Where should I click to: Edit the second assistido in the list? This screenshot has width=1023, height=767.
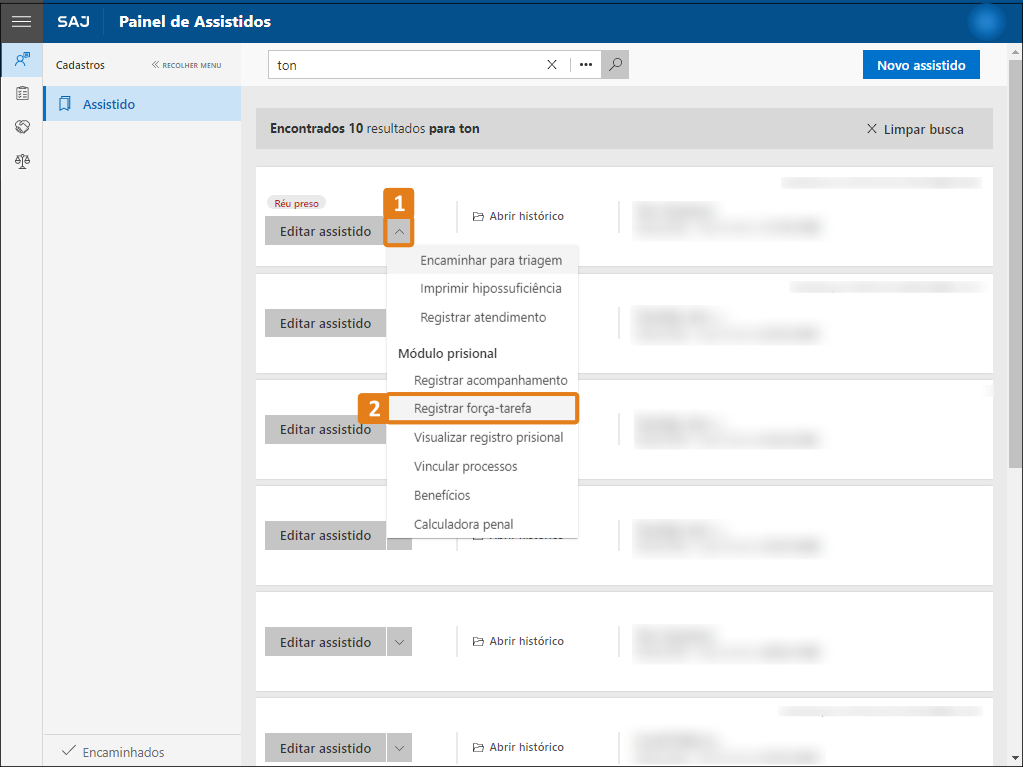[325, 323]
